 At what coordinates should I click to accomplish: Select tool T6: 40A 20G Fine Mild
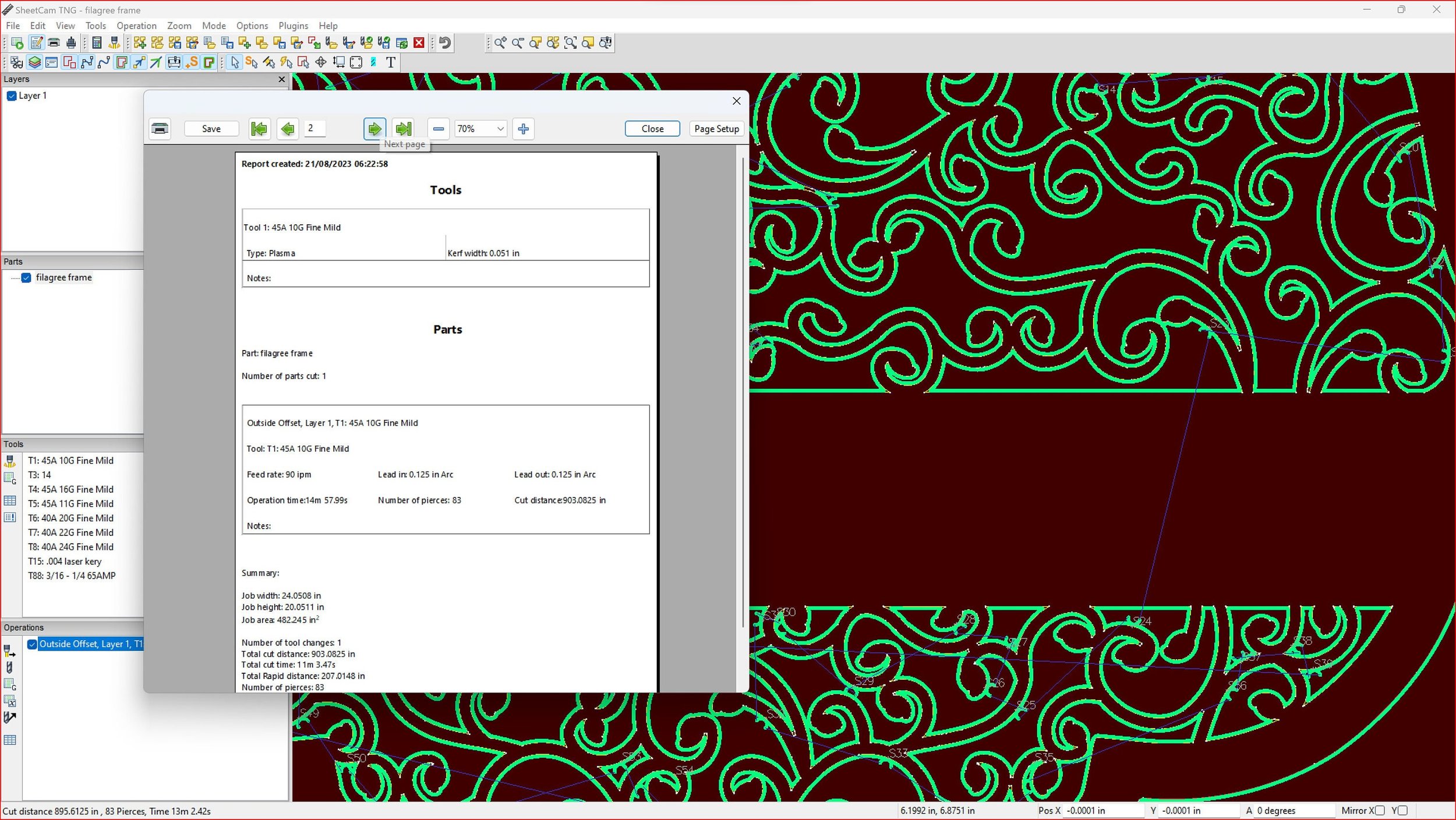pos(70,518)
